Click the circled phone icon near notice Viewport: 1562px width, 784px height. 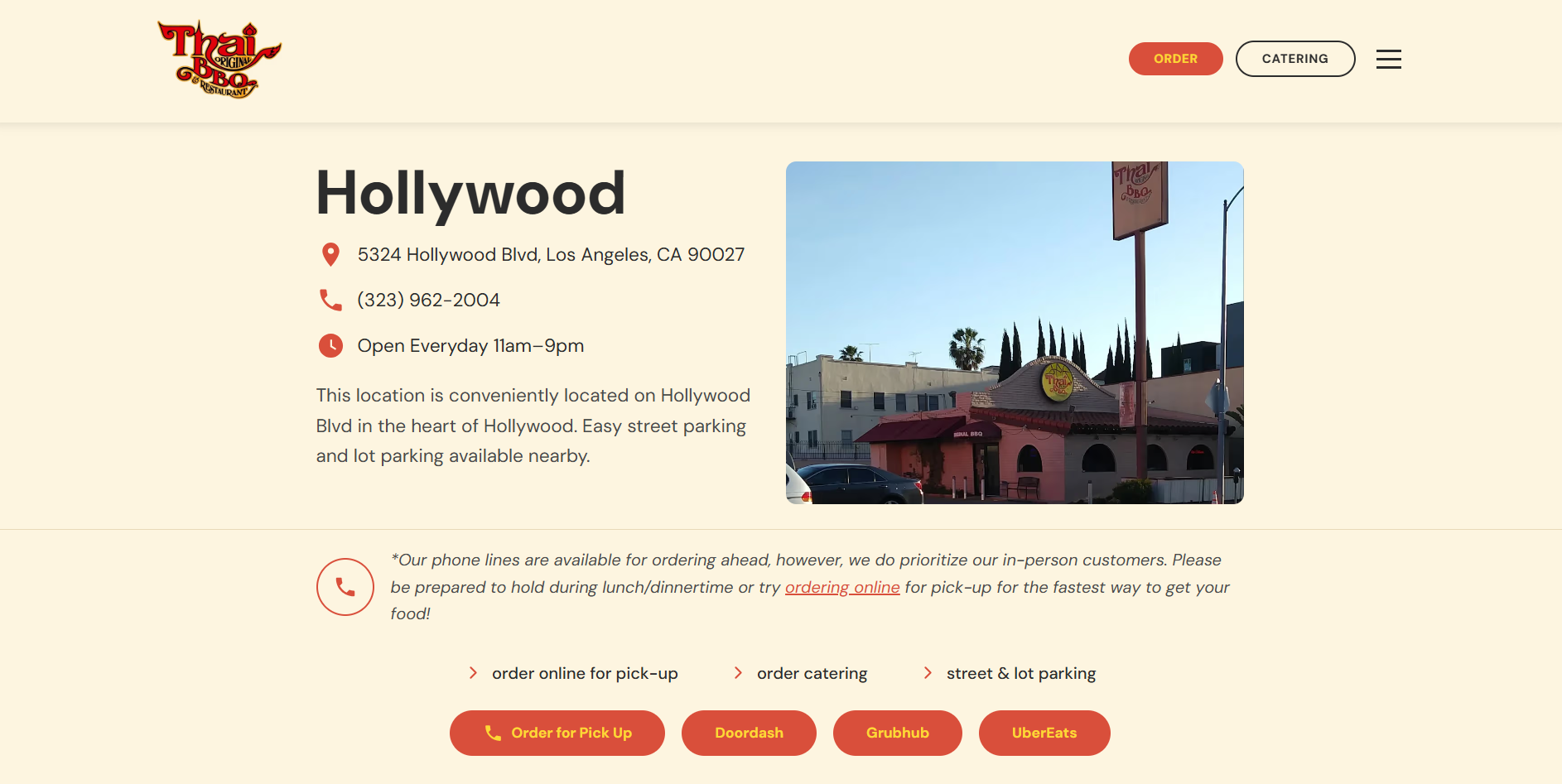[x=345, y=587]
